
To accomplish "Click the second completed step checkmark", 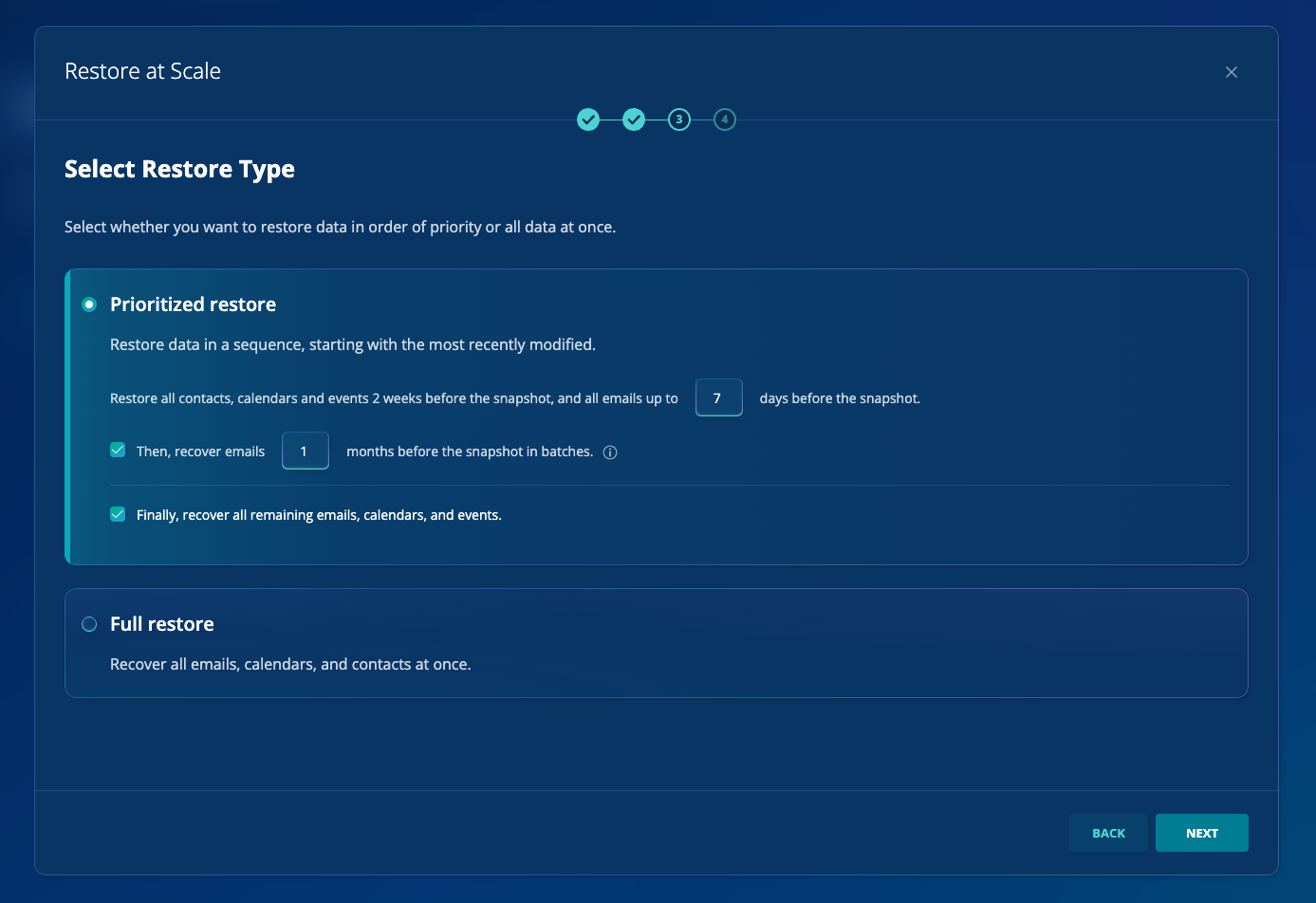I will 634,120.
